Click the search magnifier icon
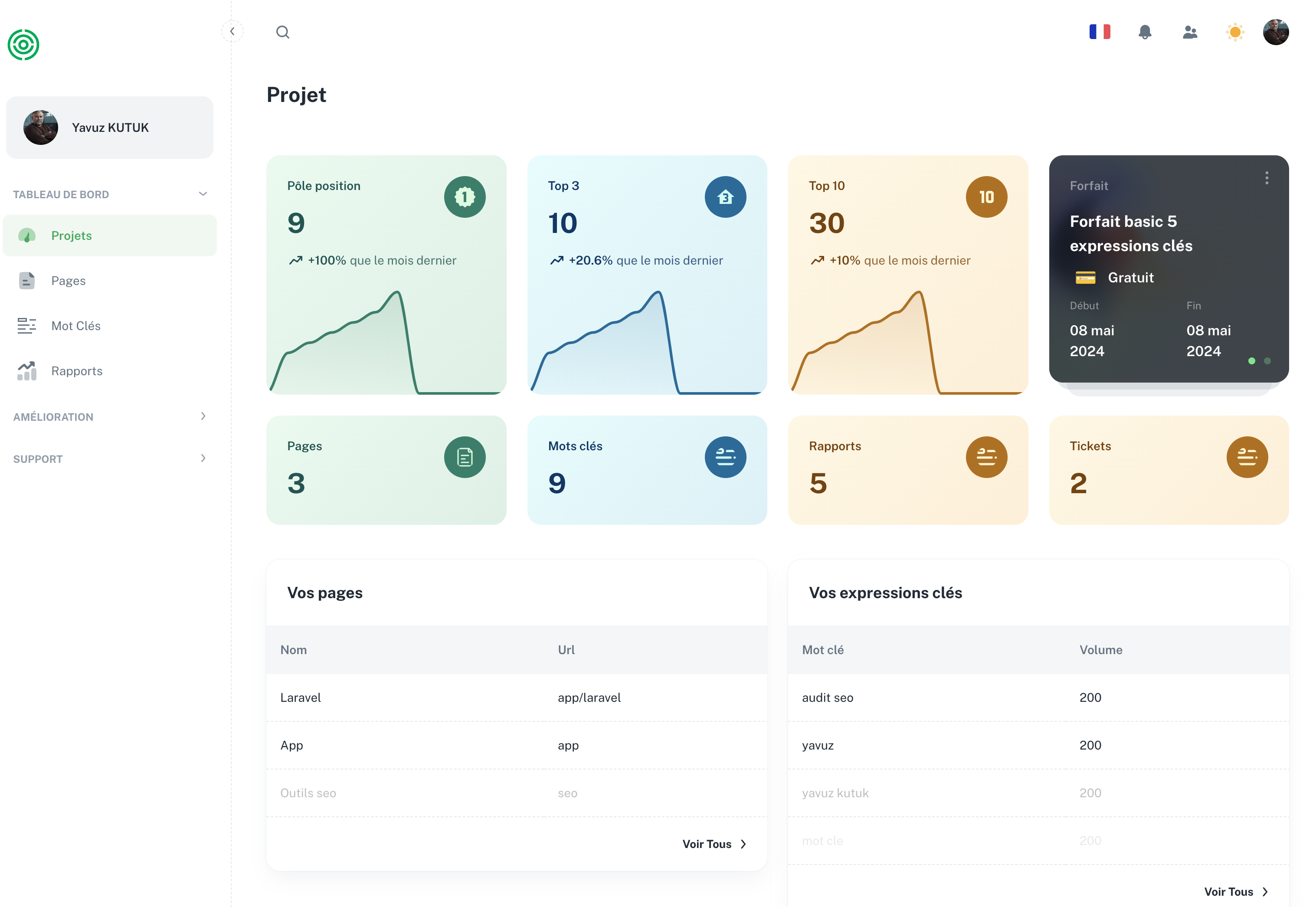This screenshot has width=1316, height=907. point(282,33)
